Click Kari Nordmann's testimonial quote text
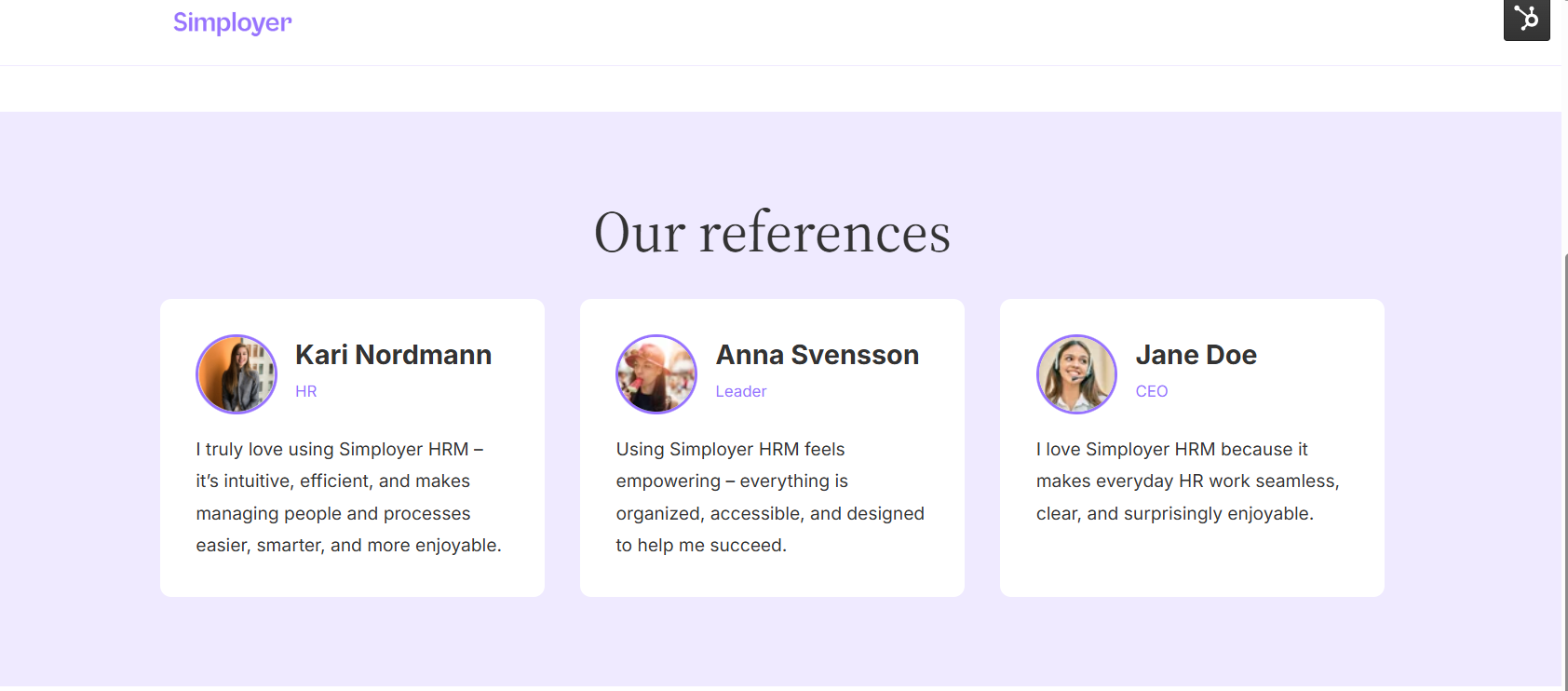 click(x=348, y=497)
